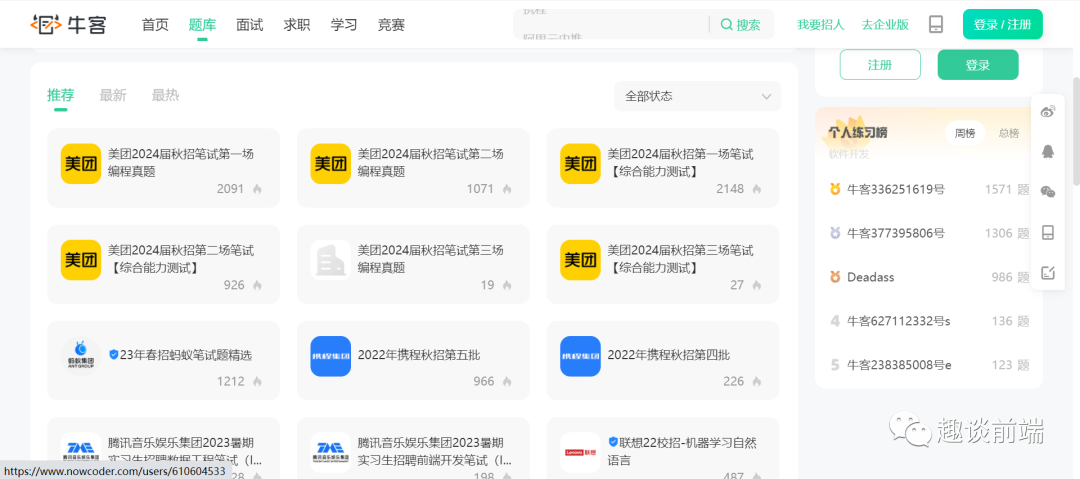Open 美团2024届秋招第三场笔试【综合能力测试】
The height and width of the screenshot is (479, 1080).
(x=681, y=258)
